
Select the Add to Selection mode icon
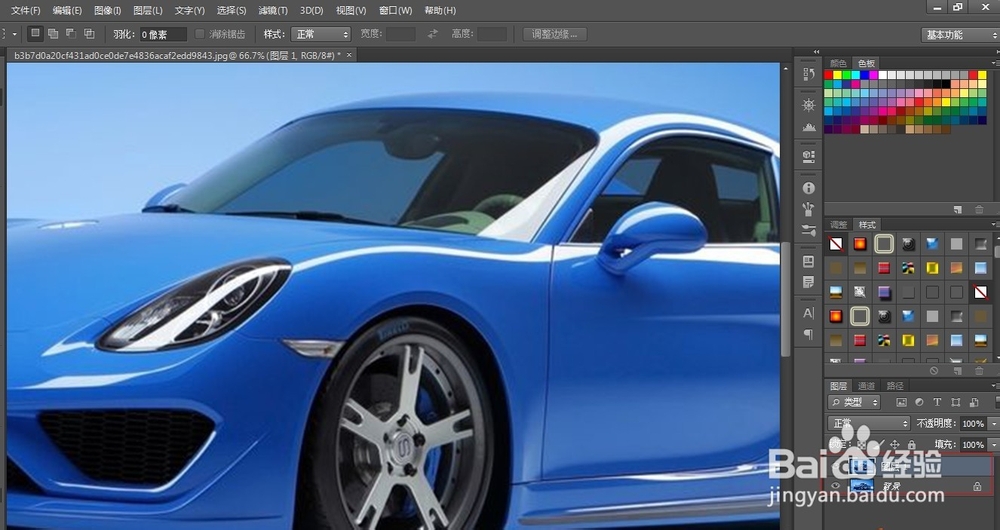click(54, 34)
